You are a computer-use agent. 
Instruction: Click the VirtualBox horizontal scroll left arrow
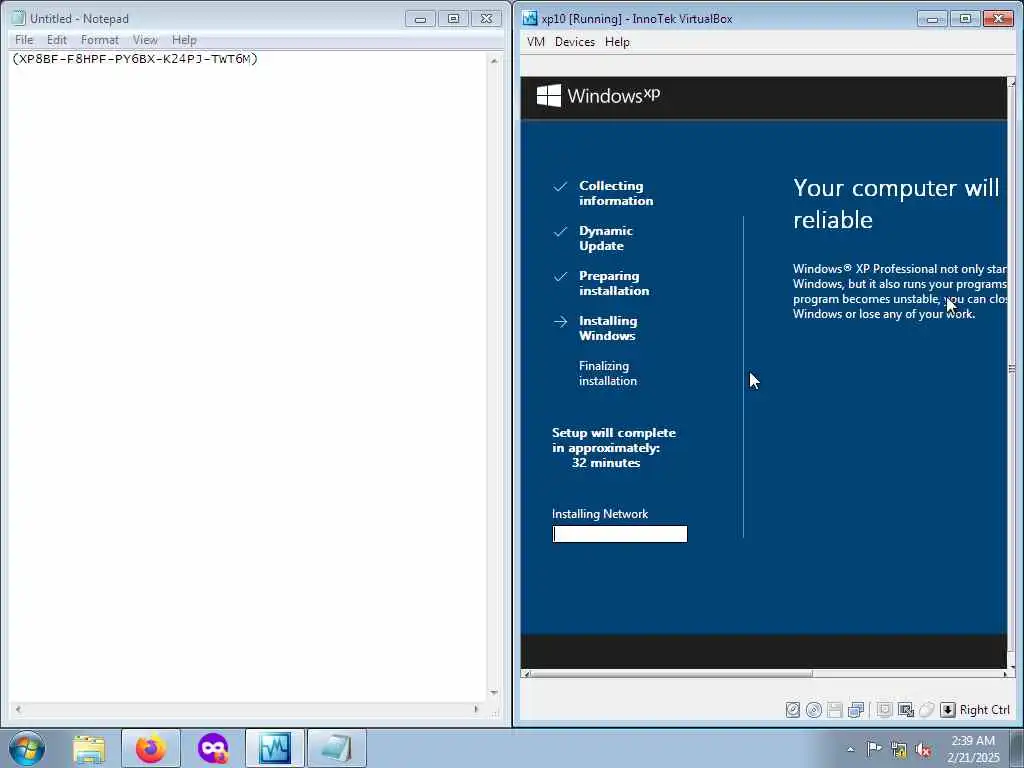[x=527, y=674]
